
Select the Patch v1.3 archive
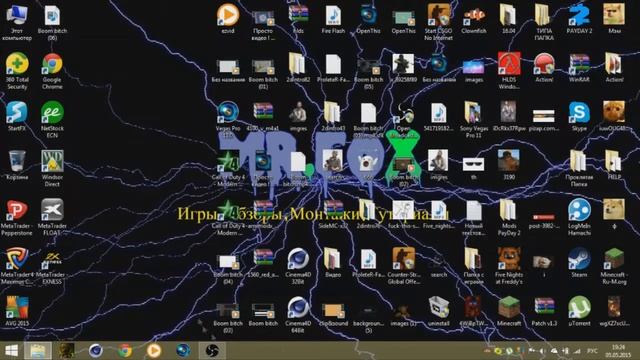(544, 311)
